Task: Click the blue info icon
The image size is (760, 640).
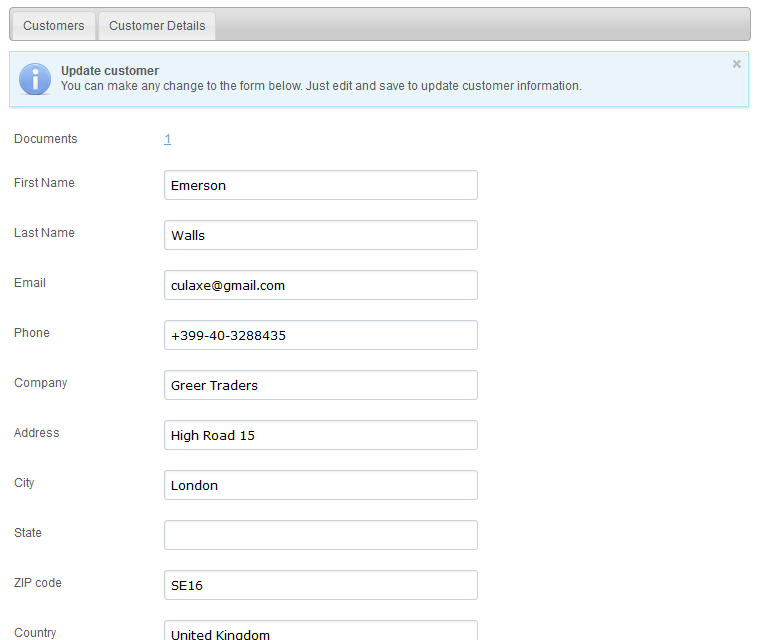Action: click(x=35, y=79)
